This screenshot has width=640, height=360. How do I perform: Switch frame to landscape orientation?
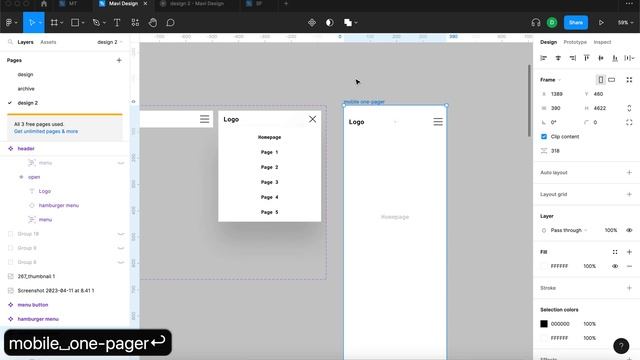point(611,80)
